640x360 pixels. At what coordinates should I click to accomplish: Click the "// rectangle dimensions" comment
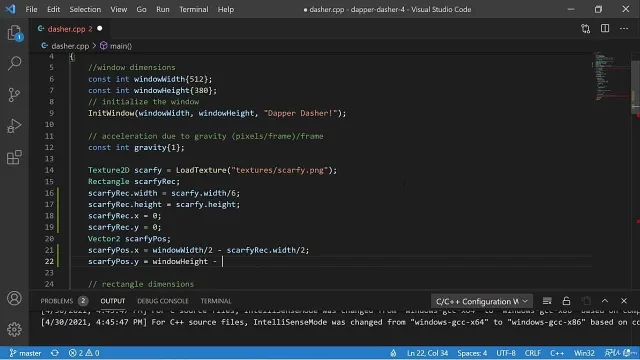141,284
